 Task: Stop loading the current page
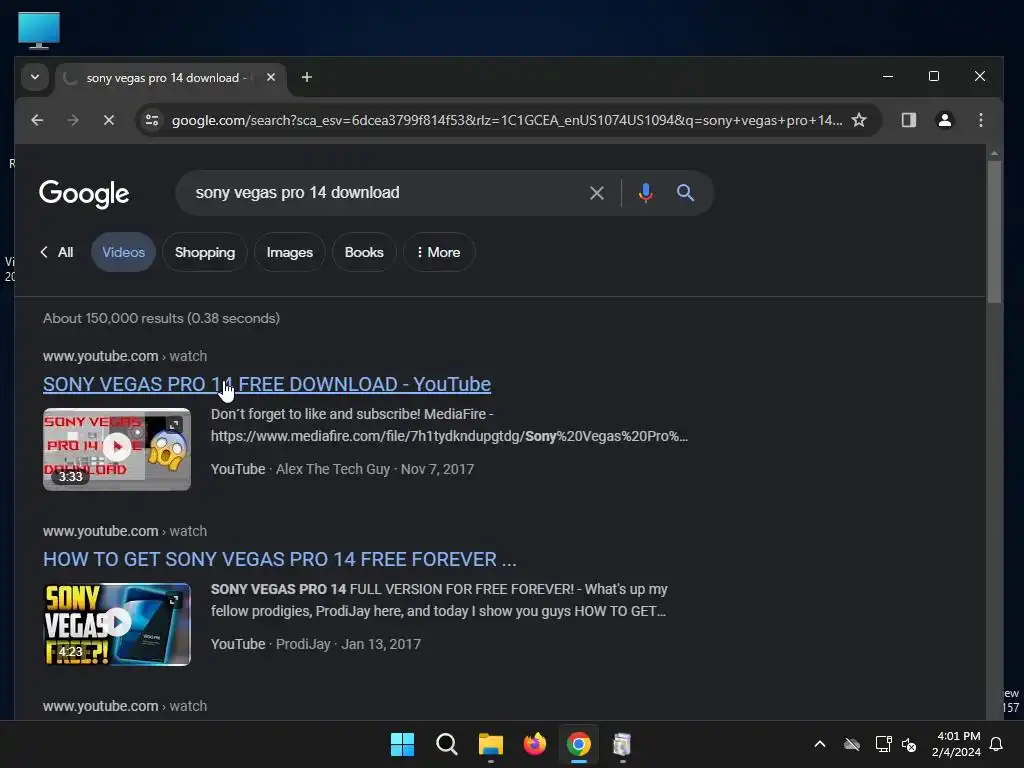(x=108, y=120)
